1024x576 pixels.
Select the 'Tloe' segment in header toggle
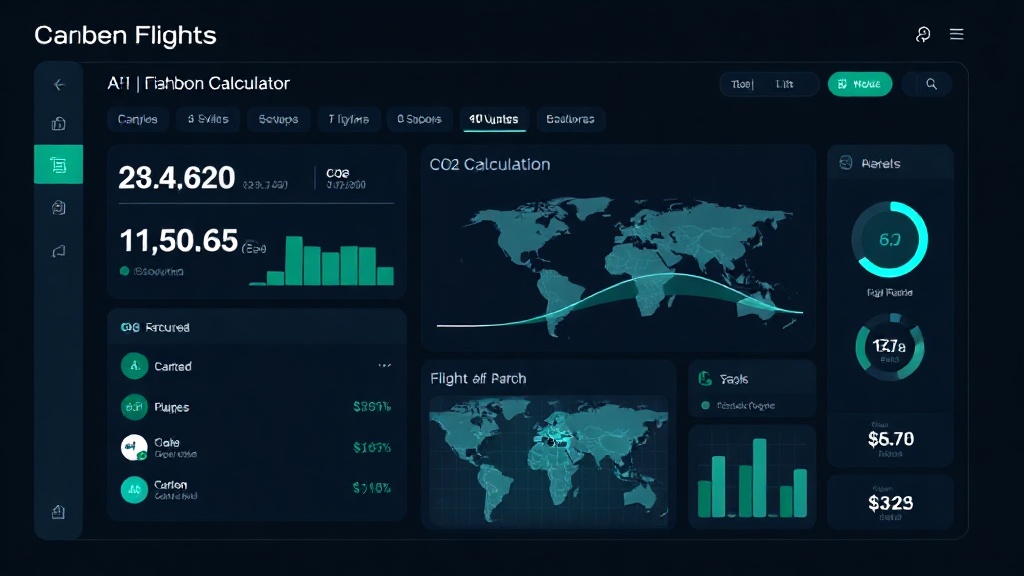tap(743, 84)
